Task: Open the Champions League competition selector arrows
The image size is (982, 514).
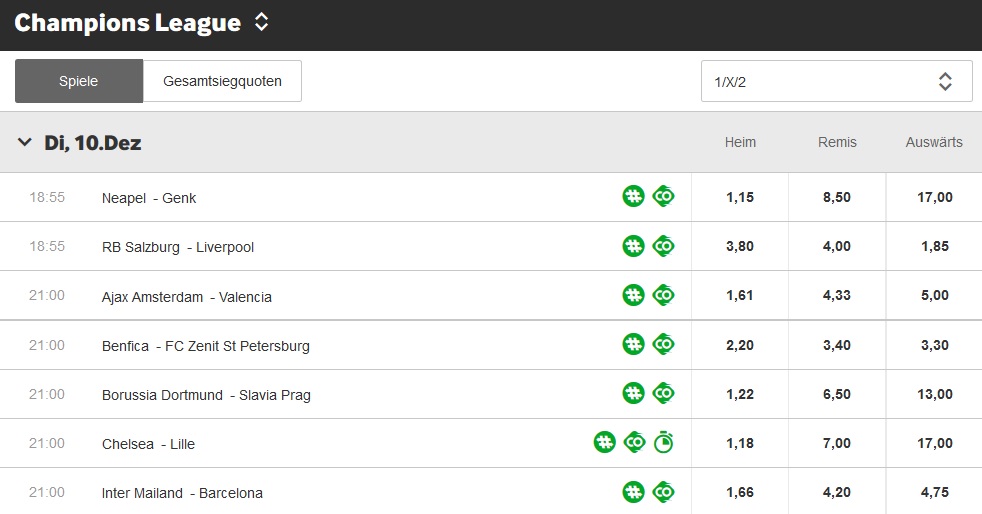Action: point(261,22)
